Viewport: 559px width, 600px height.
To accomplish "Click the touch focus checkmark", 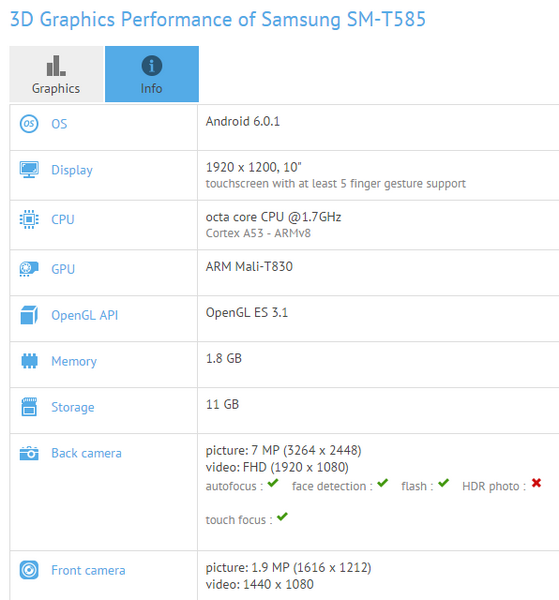I will click(282, 517).
